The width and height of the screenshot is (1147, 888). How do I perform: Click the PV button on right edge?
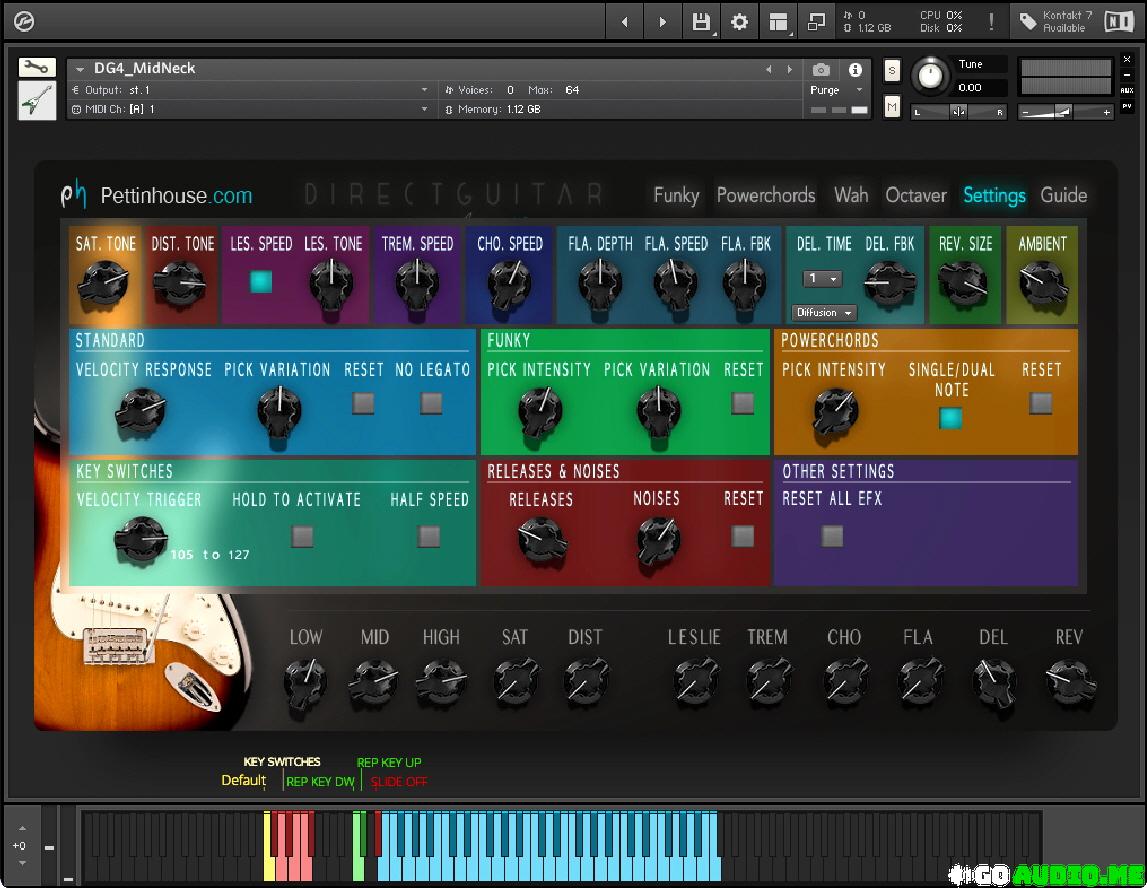[1127, 107]
